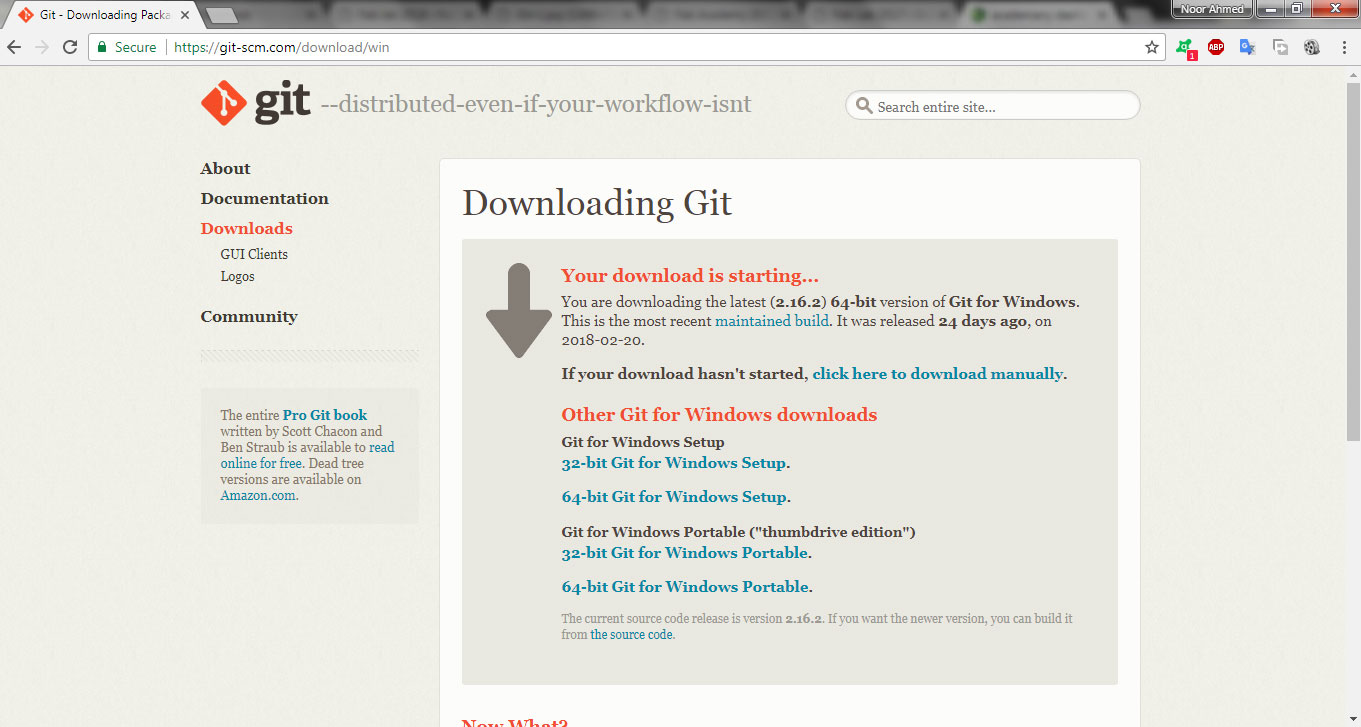Click the grey copy-arrow extension icon
The height and width of the screenshot is (727, 1361).
coord(1280,47)
